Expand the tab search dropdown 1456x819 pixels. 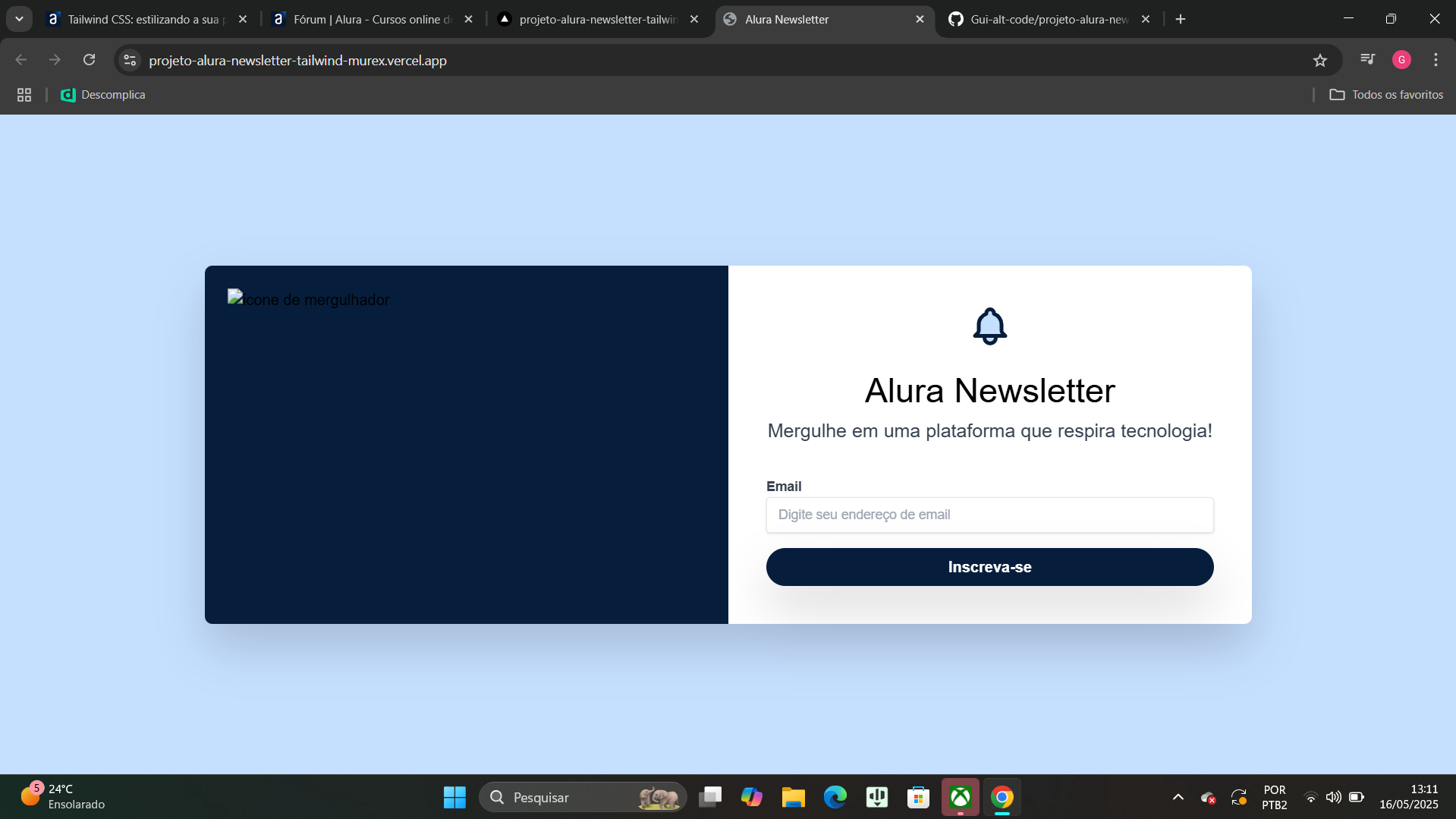click(x=19, y=20)
